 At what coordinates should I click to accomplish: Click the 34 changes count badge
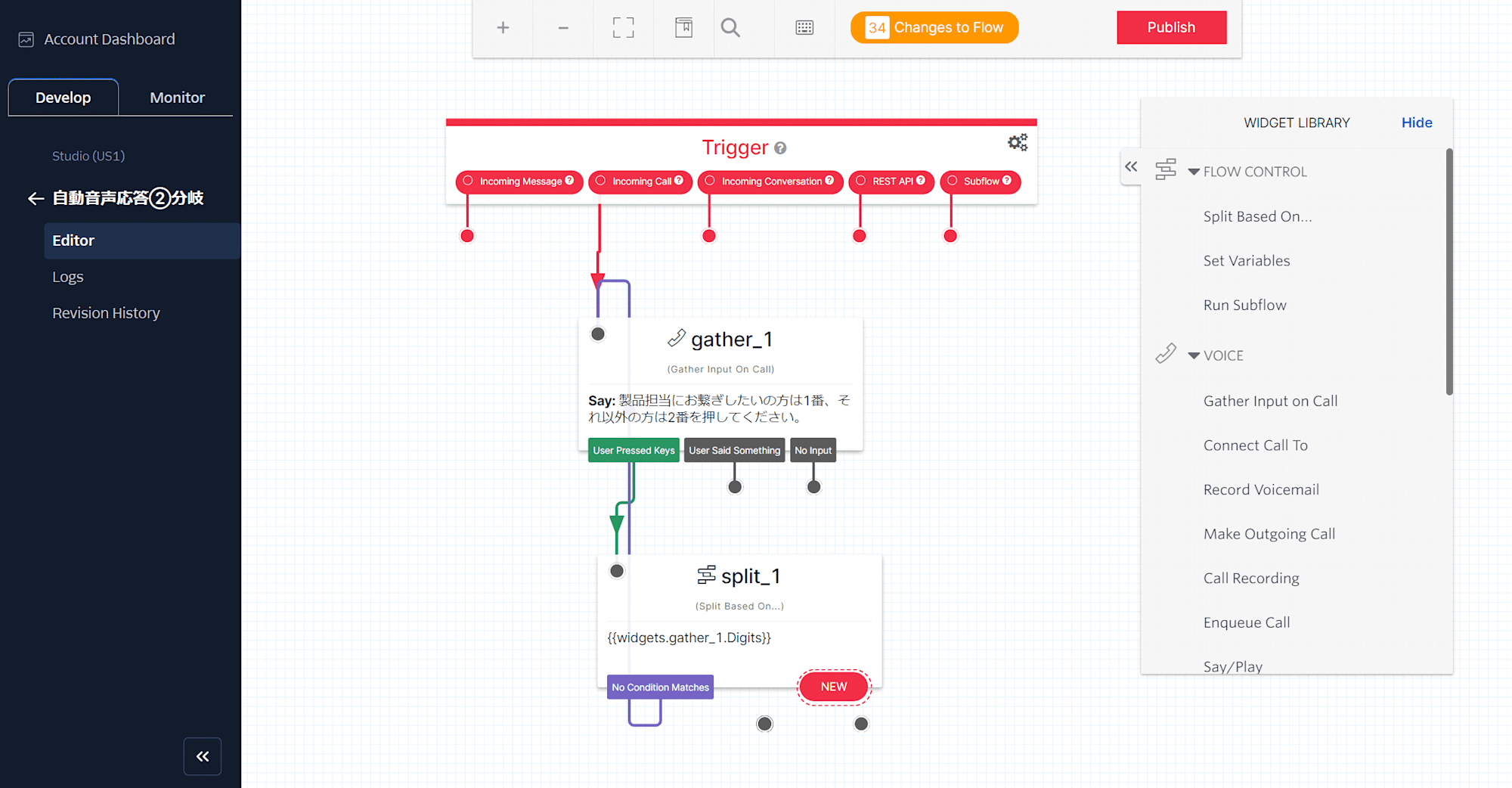[877, 28]
